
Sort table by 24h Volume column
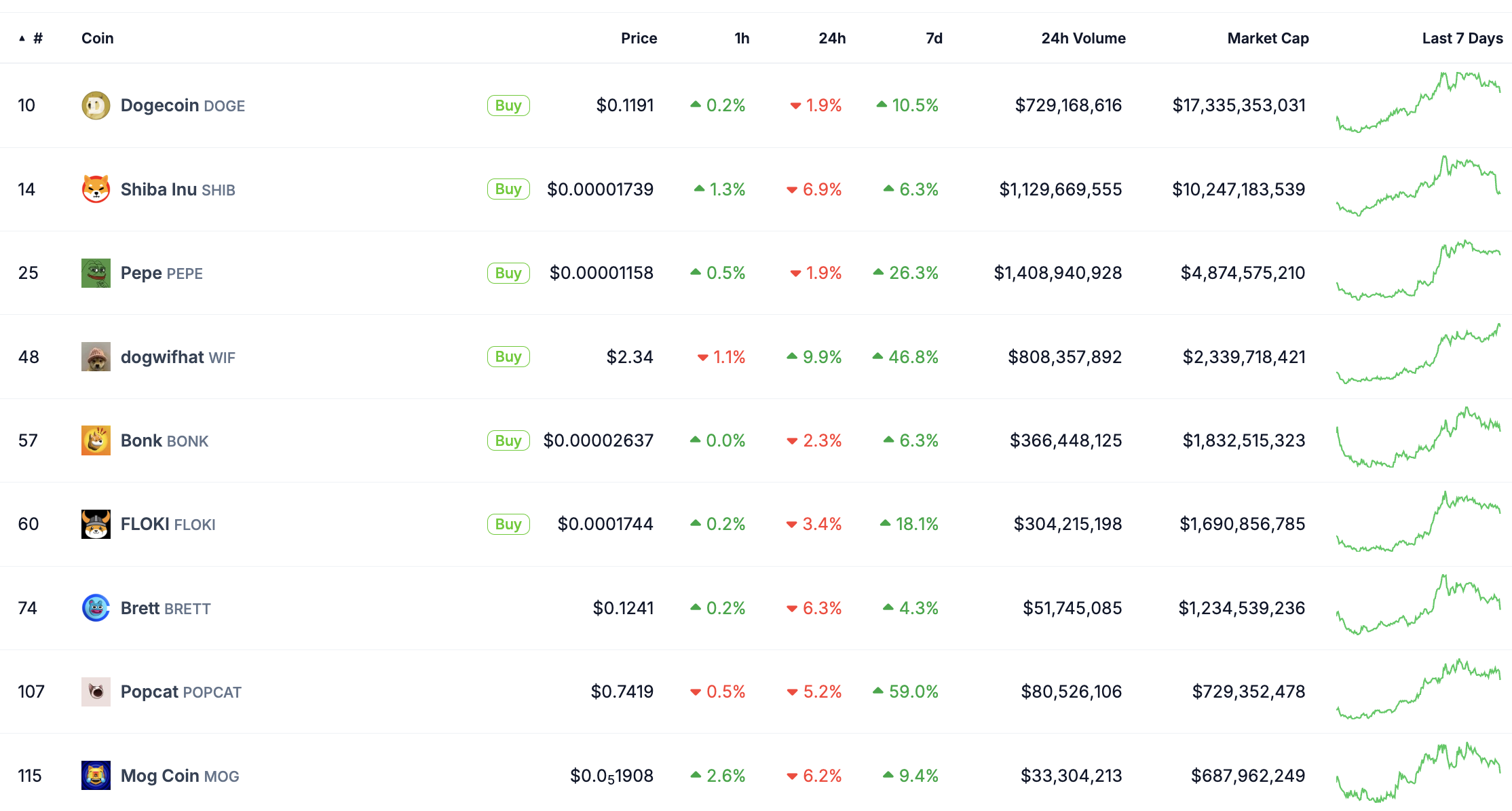pos(1083,39)
